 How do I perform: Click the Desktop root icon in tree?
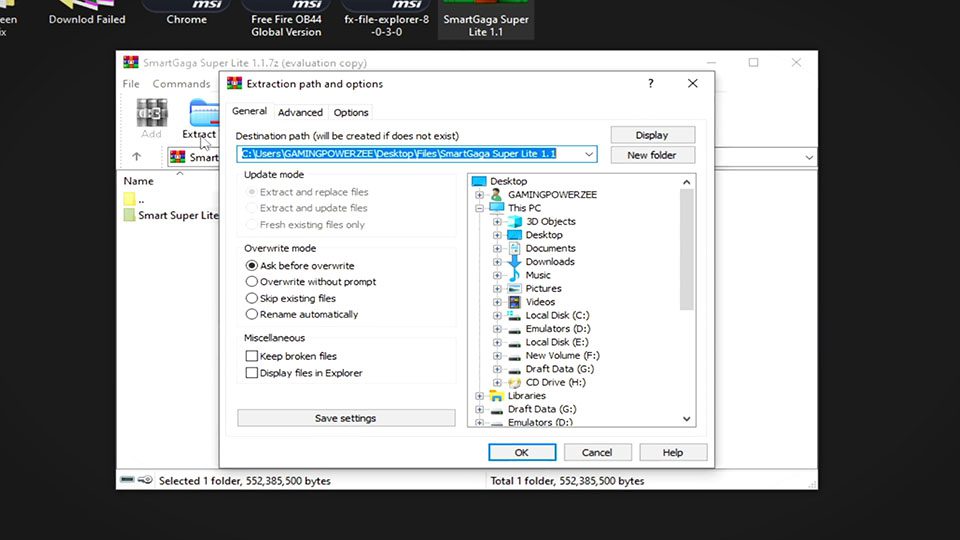[x=479, y=181]
